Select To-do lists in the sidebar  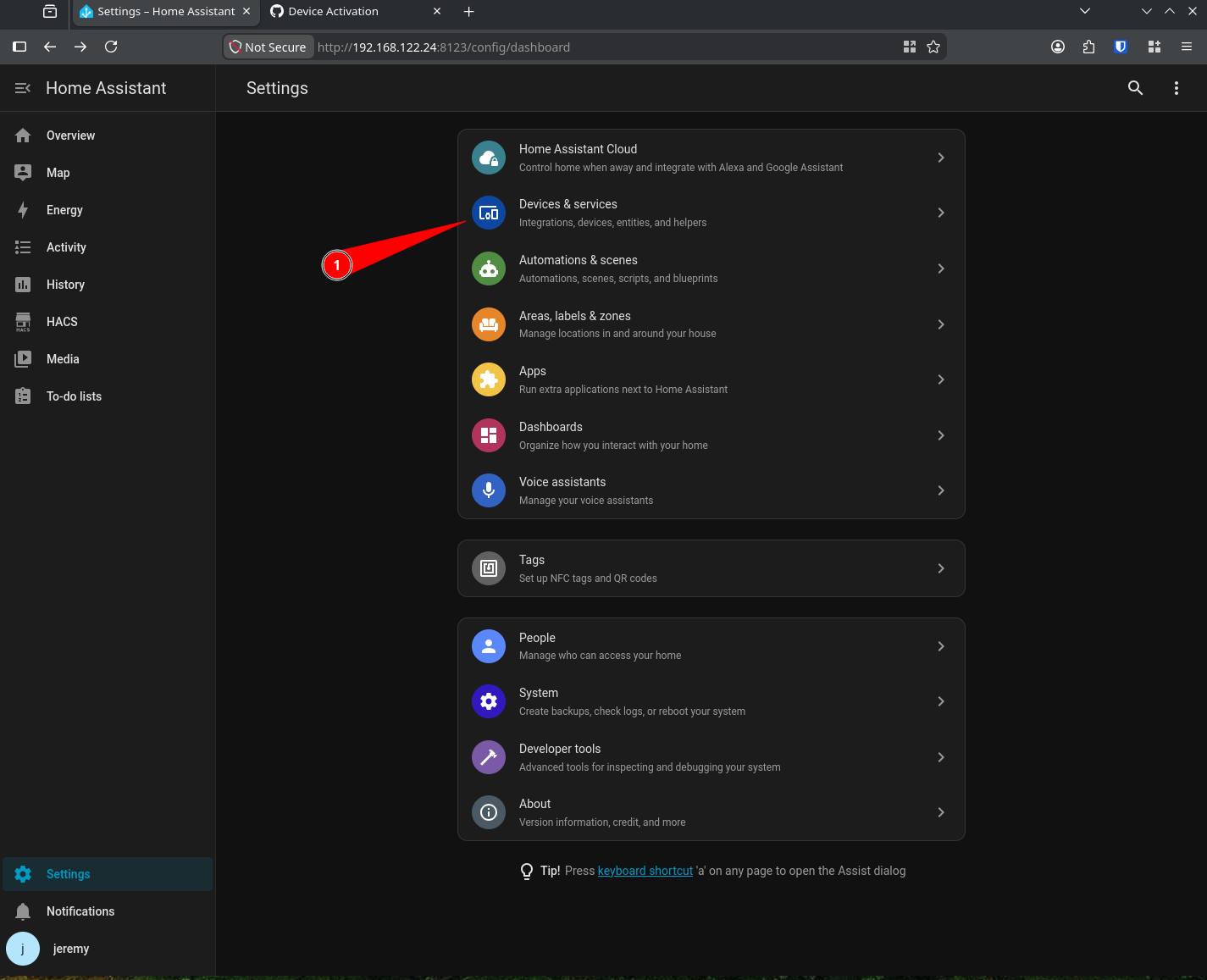[x=108, y=396]
